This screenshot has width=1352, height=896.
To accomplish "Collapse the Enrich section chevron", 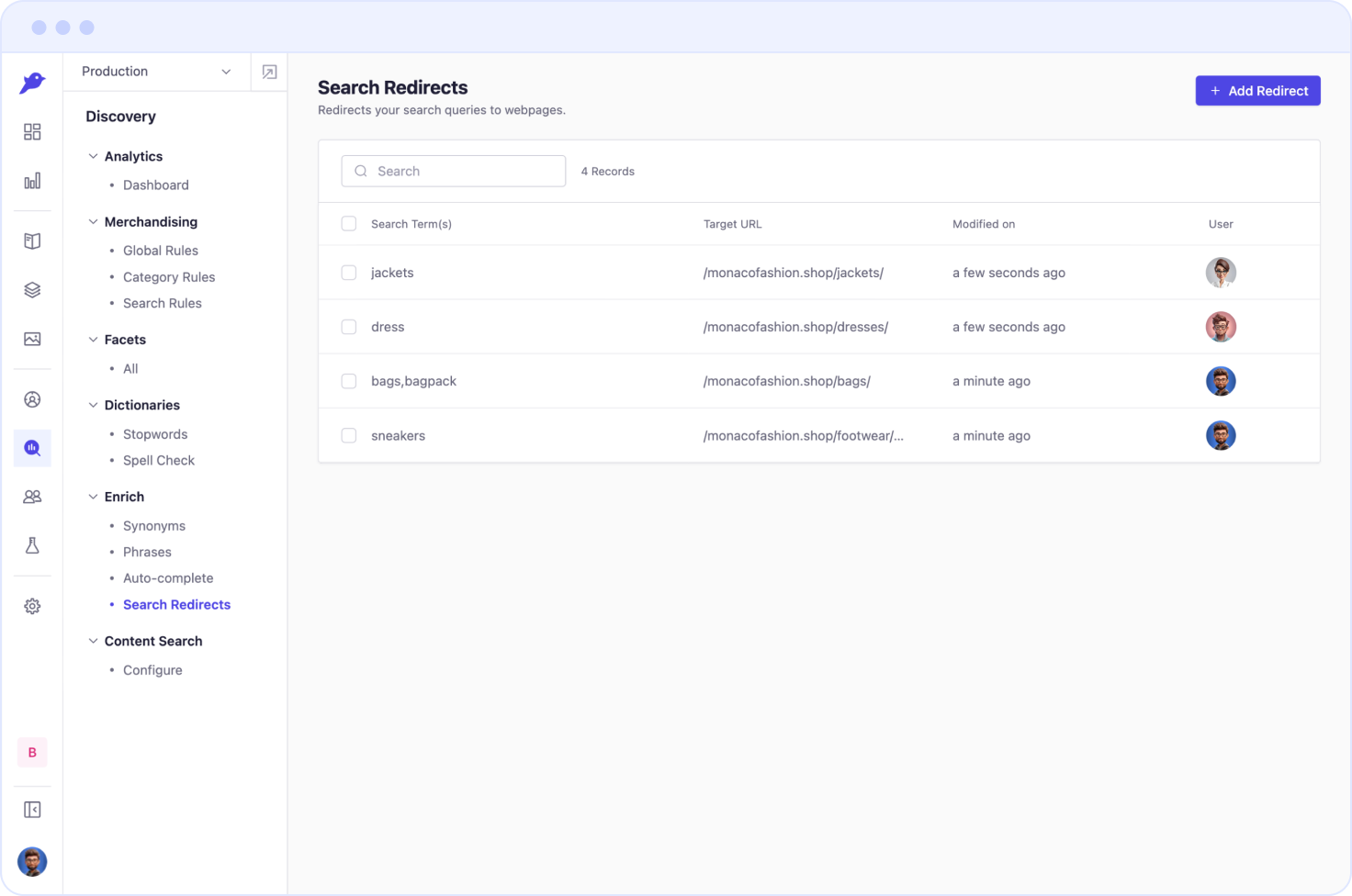I will tap(93, 497).
